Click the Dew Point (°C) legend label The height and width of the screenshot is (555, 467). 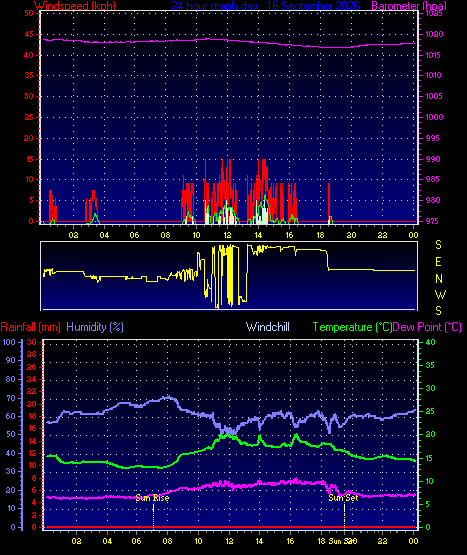(x=427, y=327)
